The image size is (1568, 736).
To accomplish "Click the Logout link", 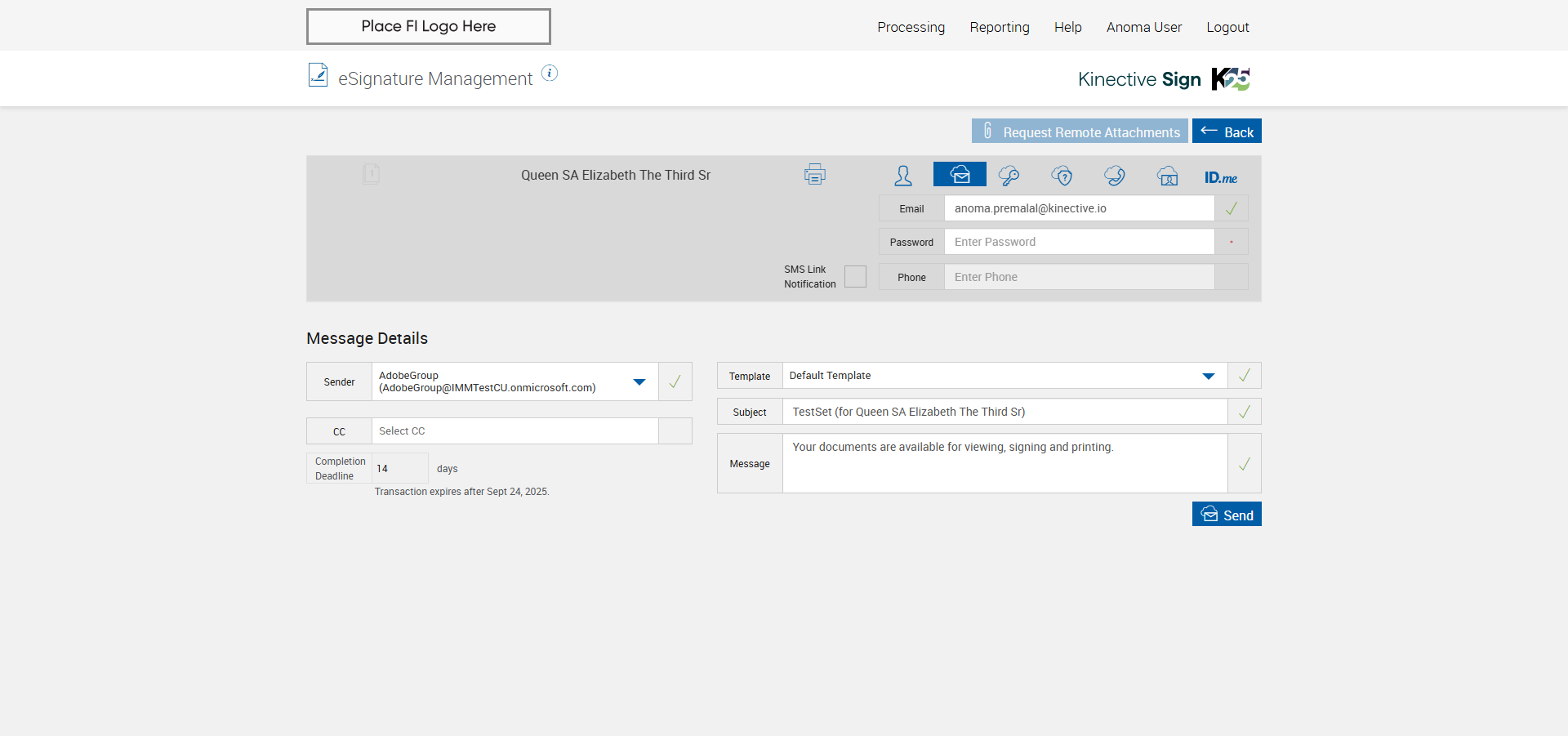I will tap(1227, 27).
